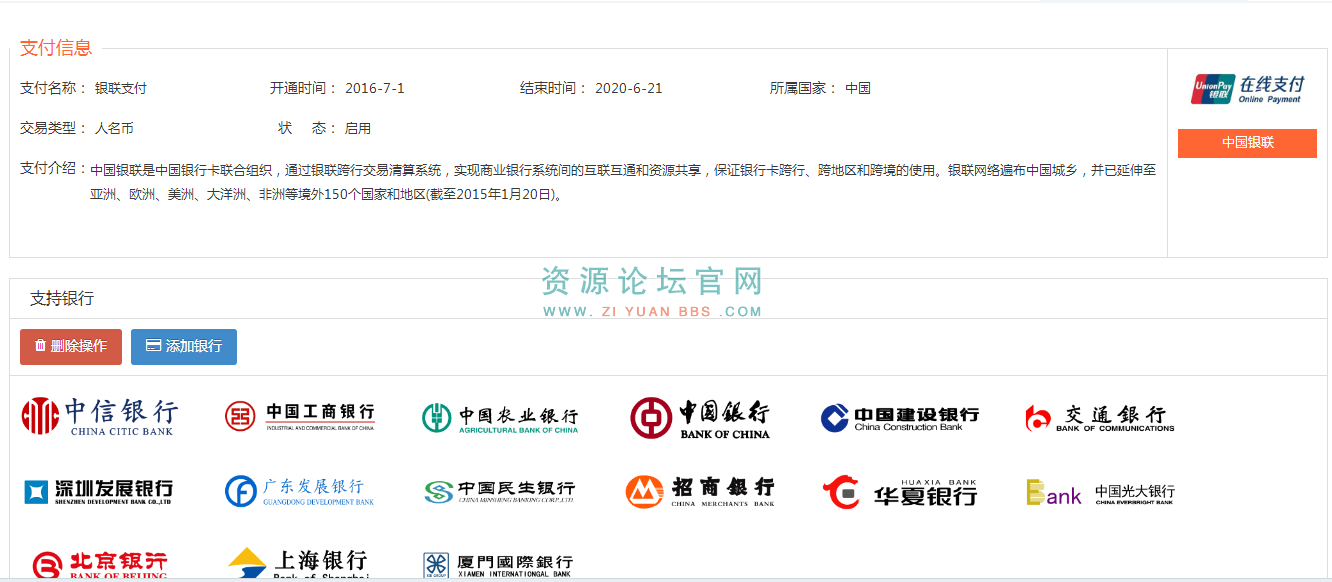Select the China Everbright Bank logo
Image resolution: width=1332 pixels, height=582 pixels.
click(1100, 493)
